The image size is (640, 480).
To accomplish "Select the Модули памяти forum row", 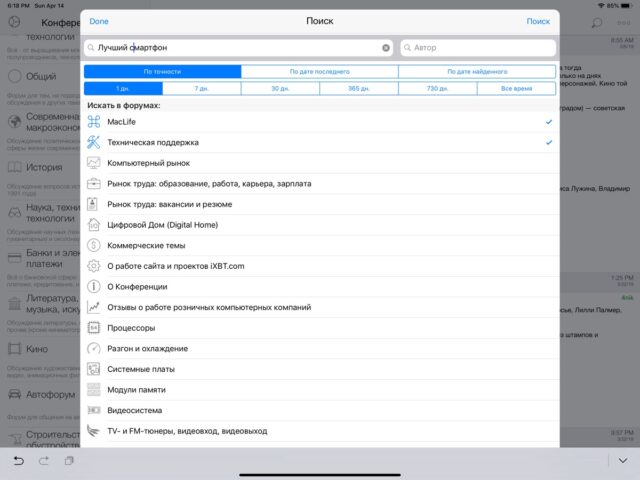I will coord(320,390).
